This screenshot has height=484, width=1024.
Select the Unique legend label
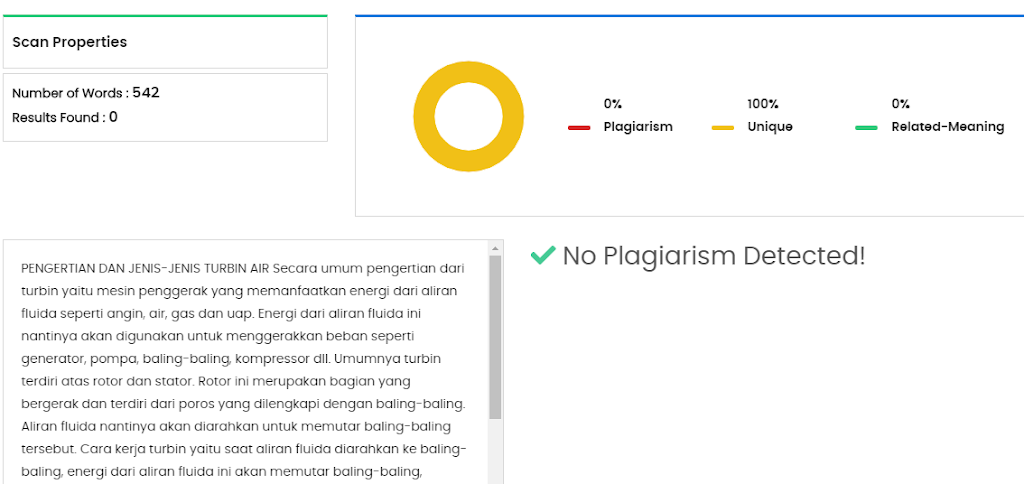click(770, 127)
